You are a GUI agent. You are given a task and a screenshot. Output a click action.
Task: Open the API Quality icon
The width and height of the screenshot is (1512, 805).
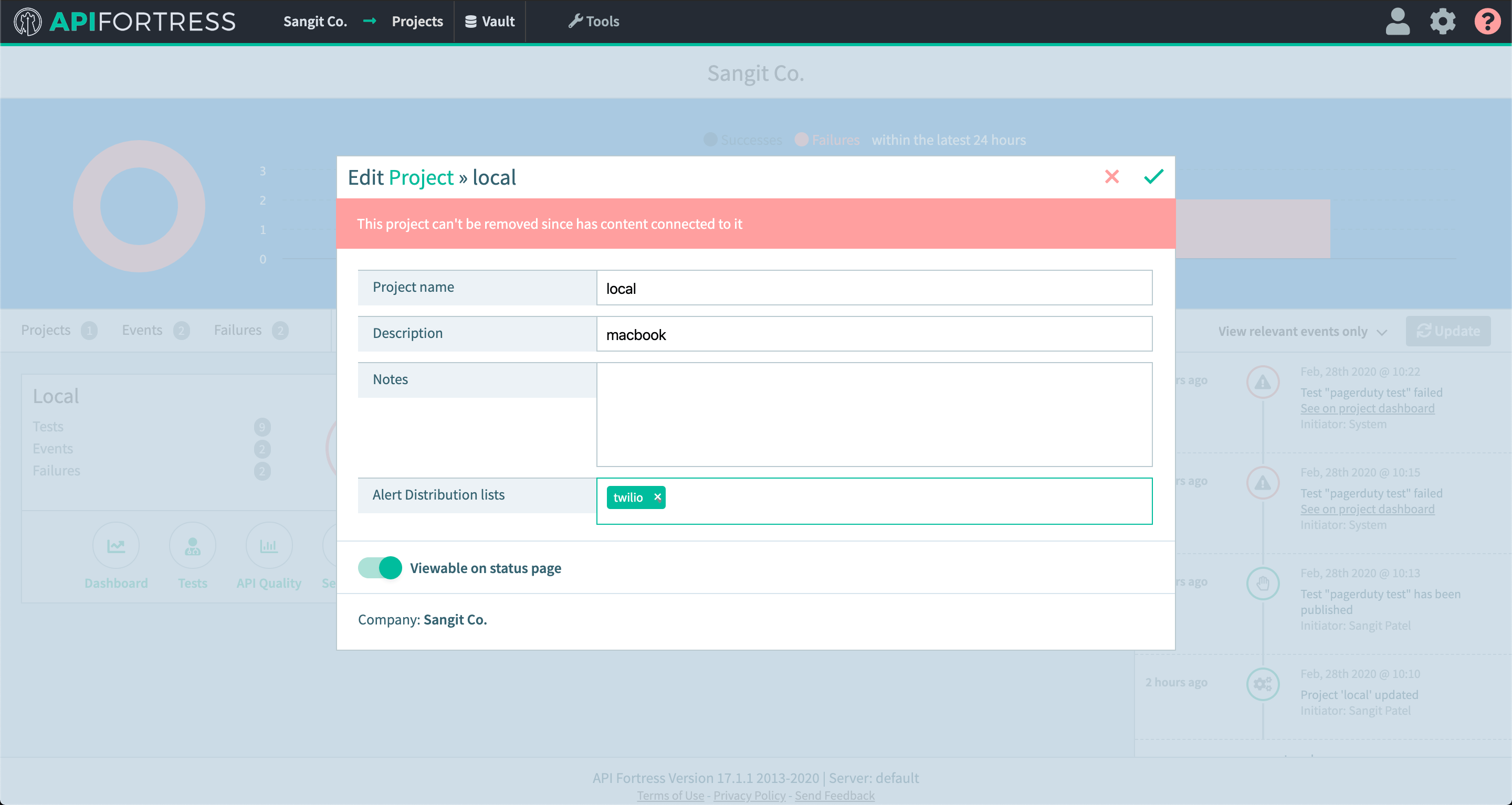click(x=269, y=545)
